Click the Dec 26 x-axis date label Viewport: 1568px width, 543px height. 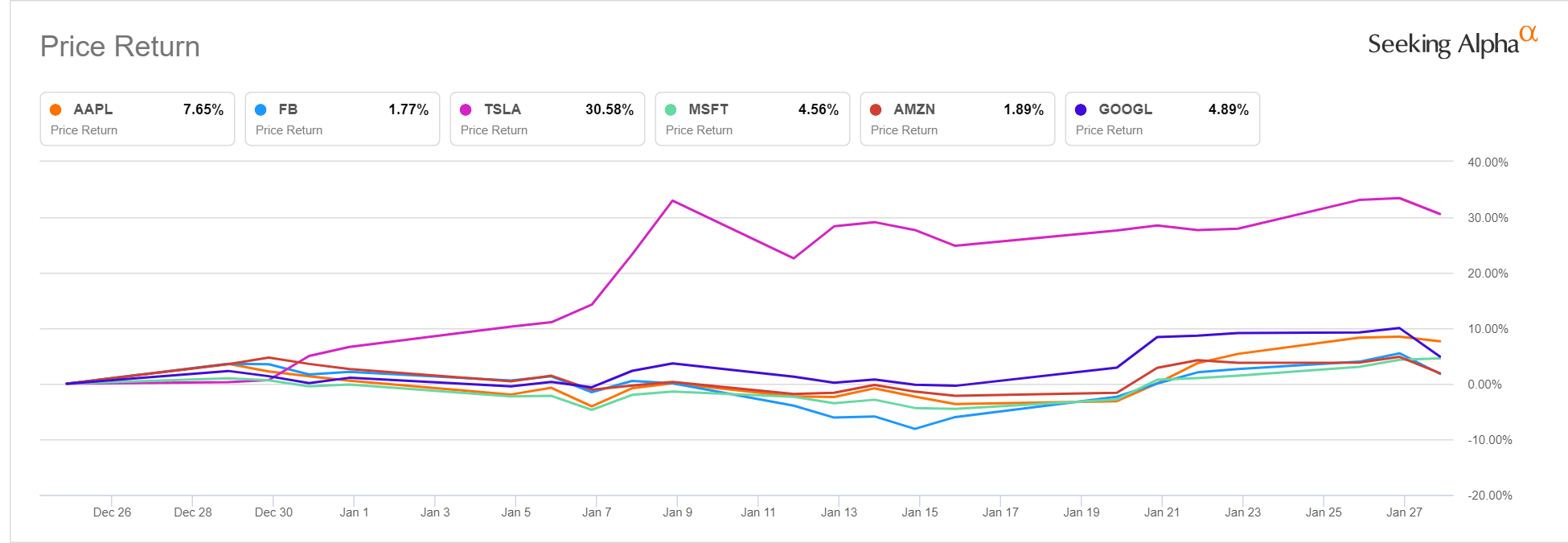[112, 512]
